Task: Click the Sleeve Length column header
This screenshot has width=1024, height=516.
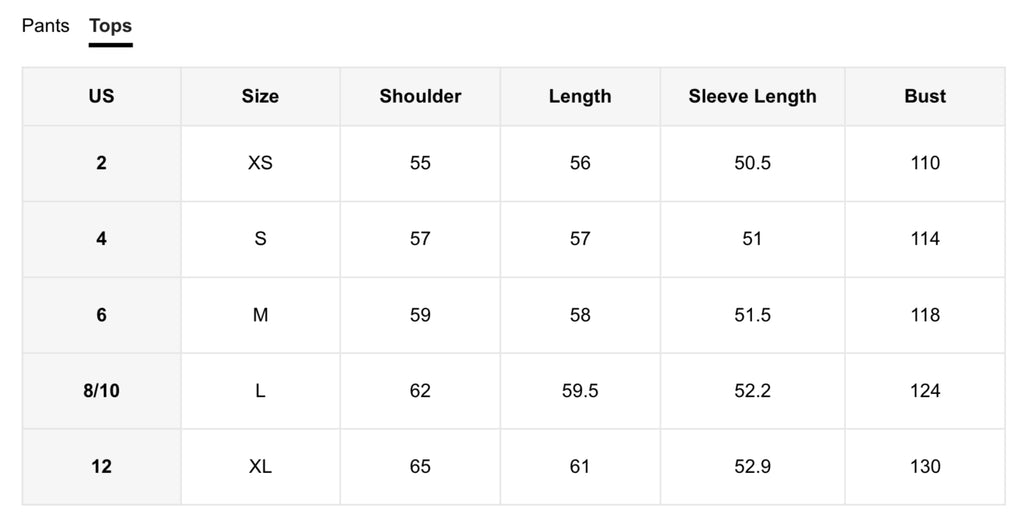Action: [752, 96]
